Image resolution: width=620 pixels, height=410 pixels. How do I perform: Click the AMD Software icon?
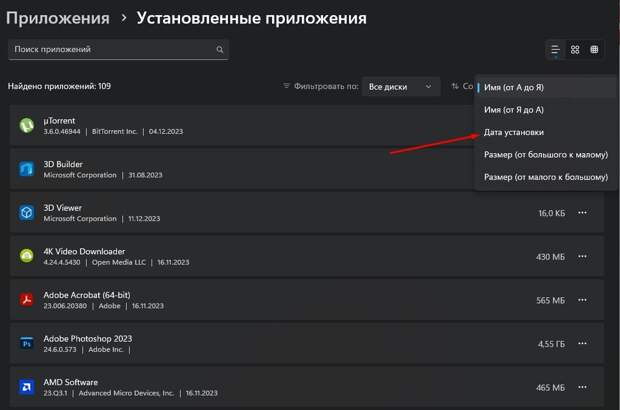27,386
